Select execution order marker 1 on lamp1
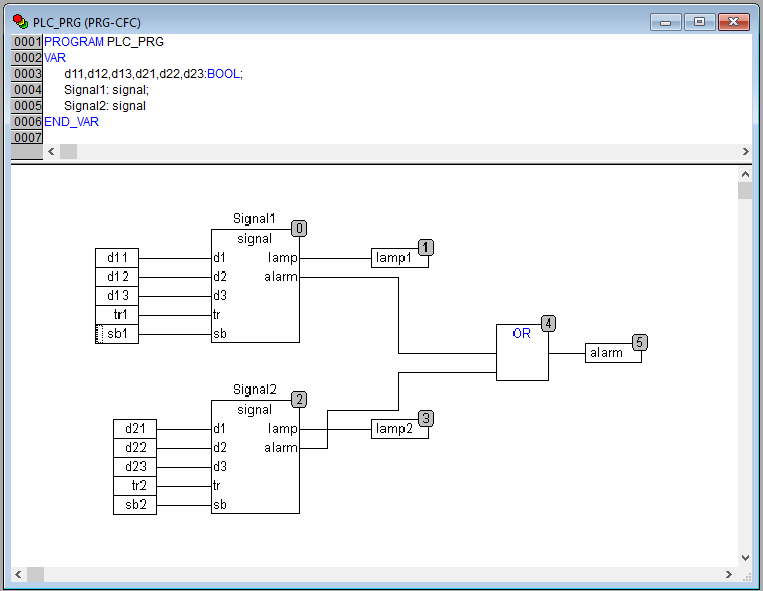 (426, 247)
